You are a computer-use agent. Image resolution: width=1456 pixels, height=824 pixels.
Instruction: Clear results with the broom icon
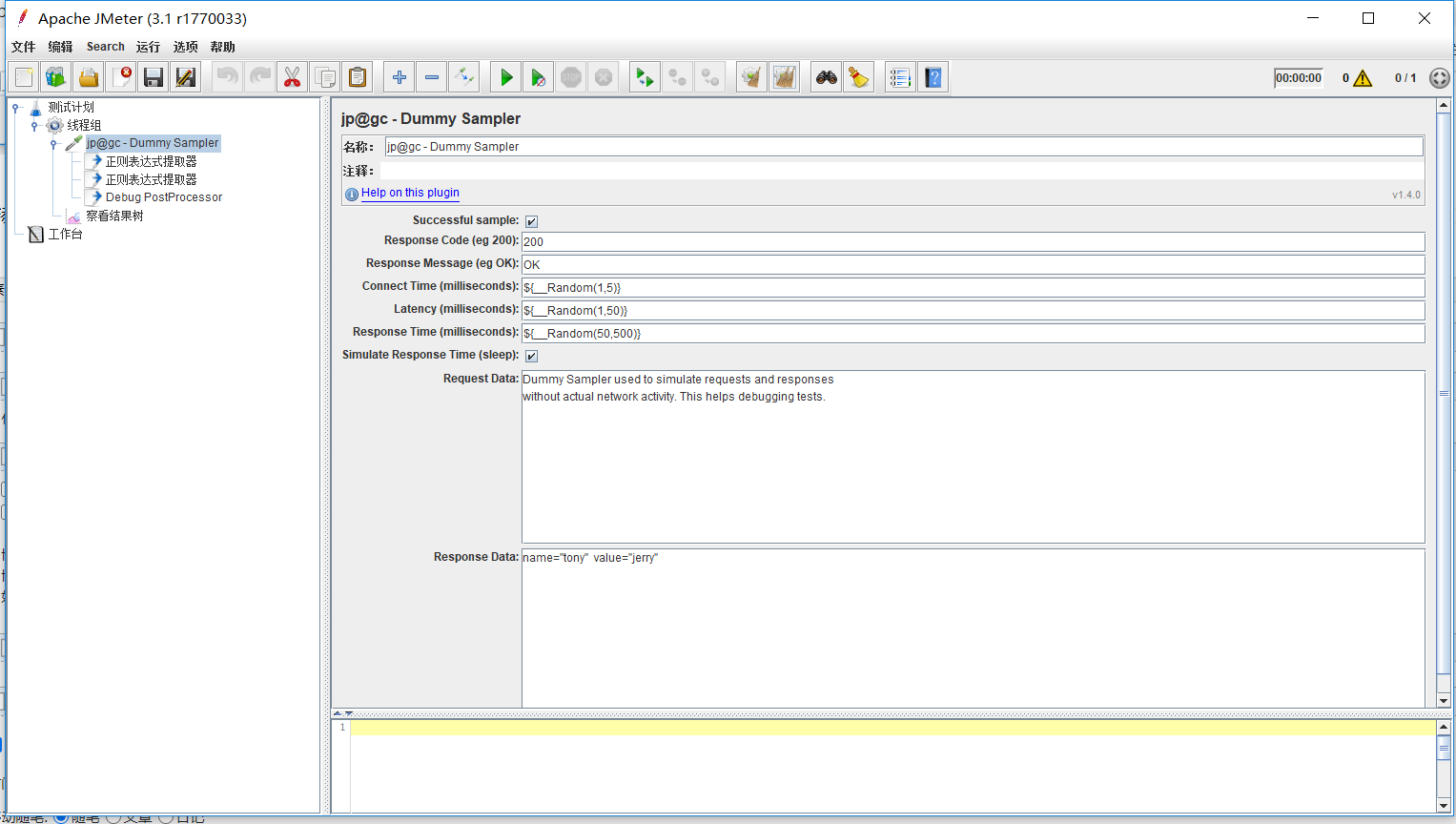tap(752, 77)
